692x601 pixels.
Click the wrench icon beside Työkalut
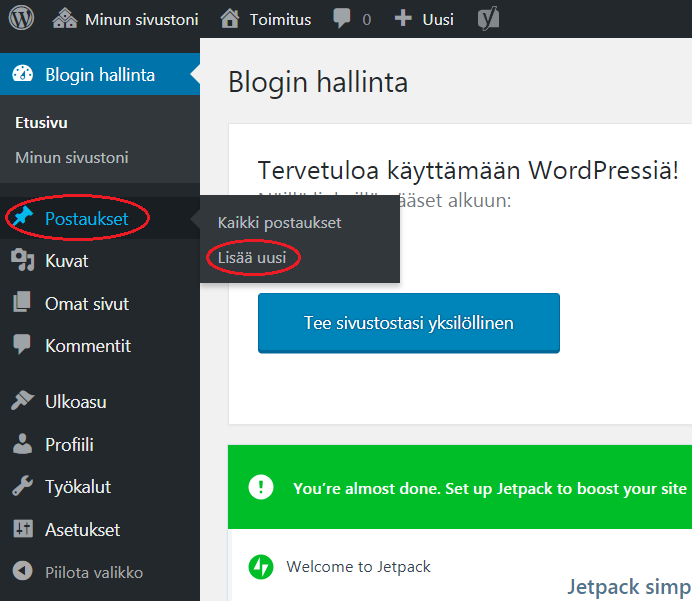[23, 486]
